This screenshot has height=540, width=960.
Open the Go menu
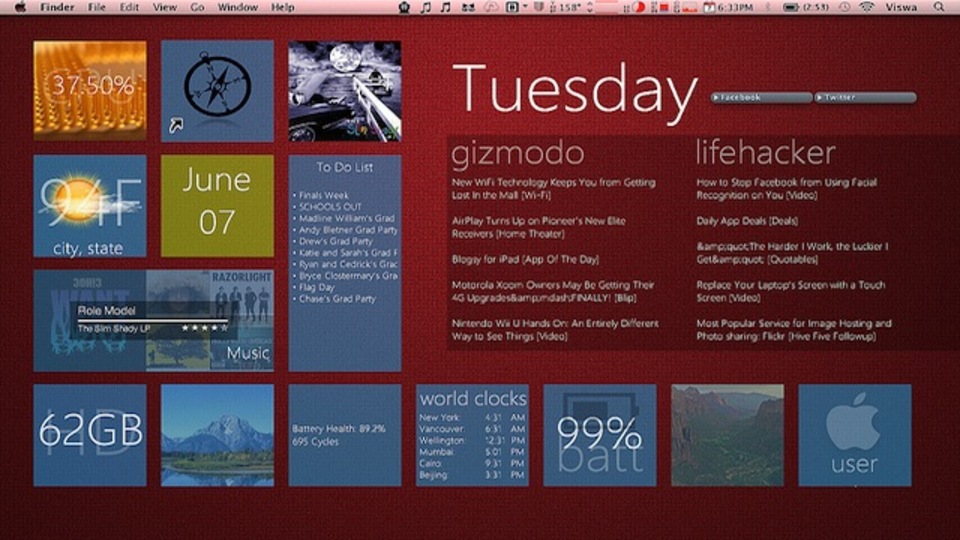click(197, 7)
